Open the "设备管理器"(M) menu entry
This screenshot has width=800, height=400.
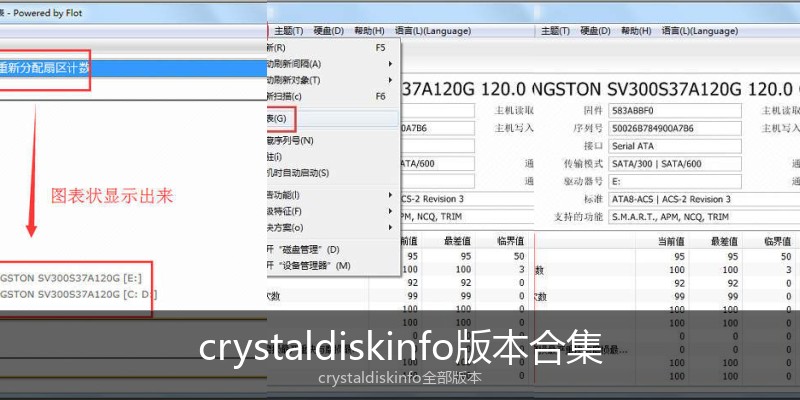click(333, 266)
